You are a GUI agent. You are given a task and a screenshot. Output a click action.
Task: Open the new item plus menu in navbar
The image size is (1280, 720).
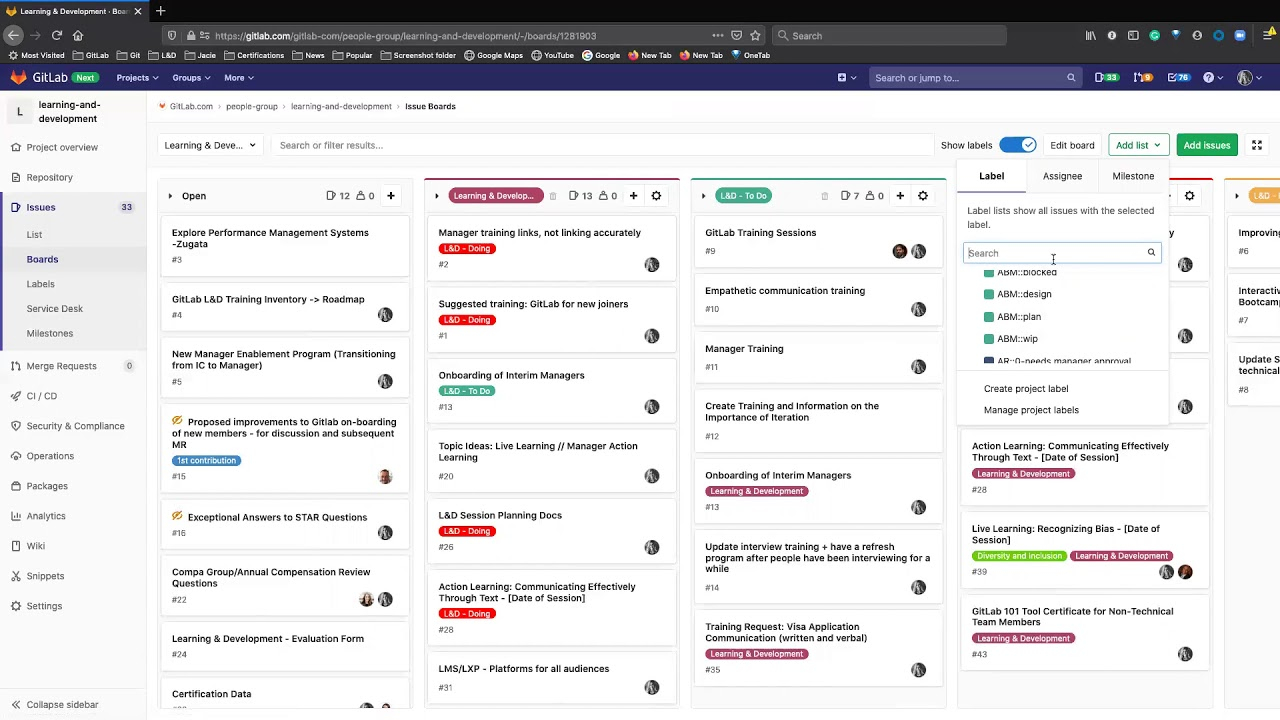[846, 78]
